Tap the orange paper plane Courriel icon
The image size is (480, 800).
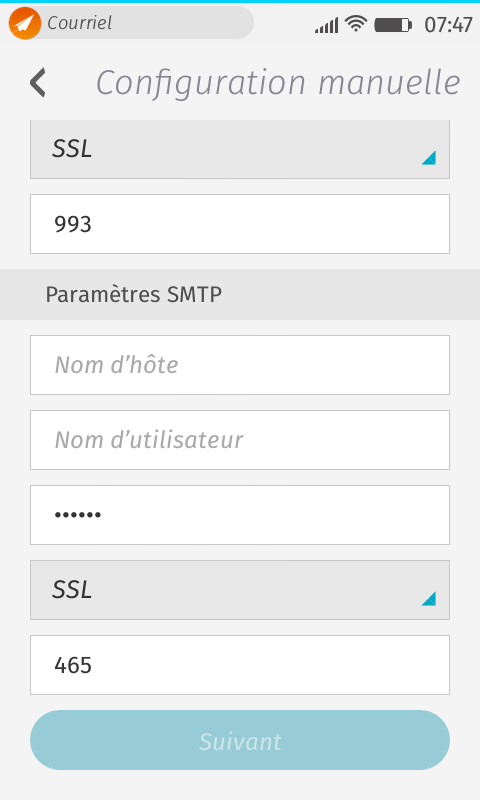[x=24, y=23]
